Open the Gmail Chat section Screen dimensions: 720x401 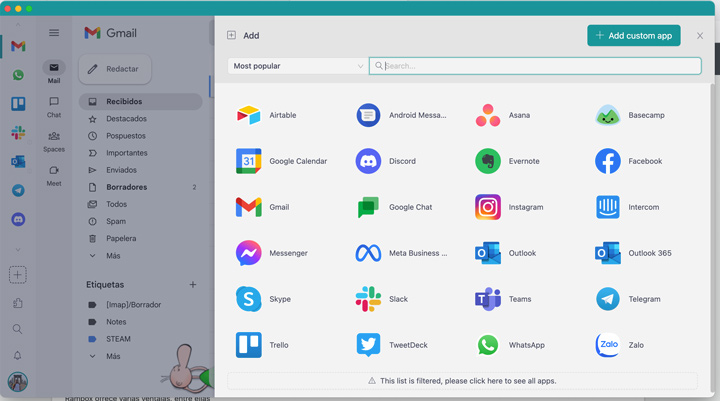(54, 107)
